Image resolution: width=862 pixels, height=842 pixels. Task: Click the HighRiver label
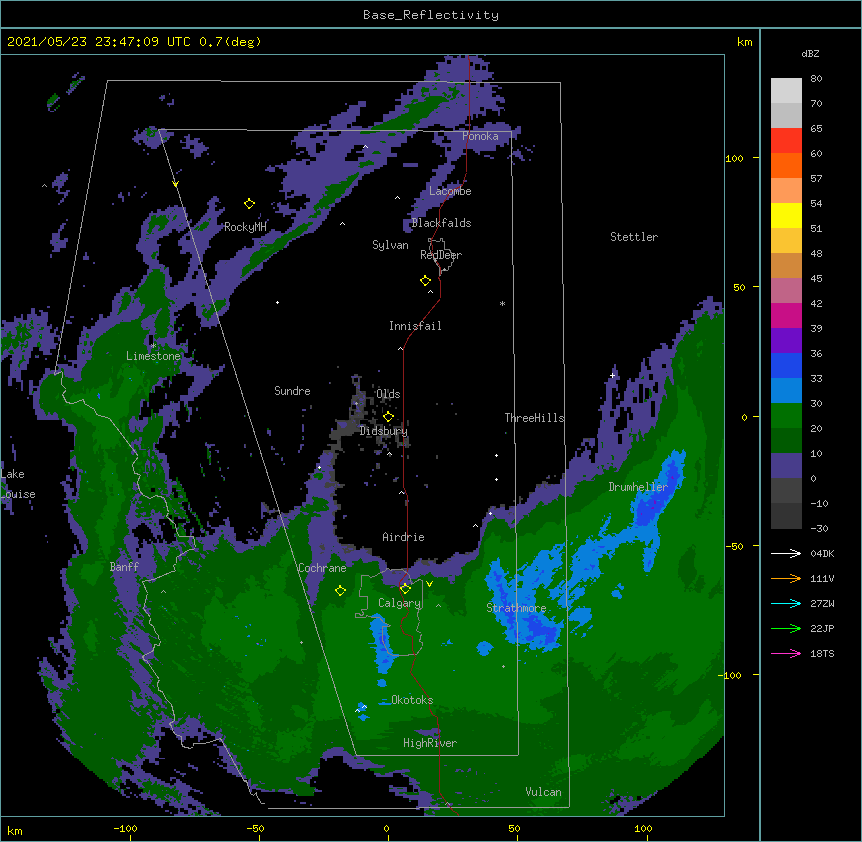(430, 743)
